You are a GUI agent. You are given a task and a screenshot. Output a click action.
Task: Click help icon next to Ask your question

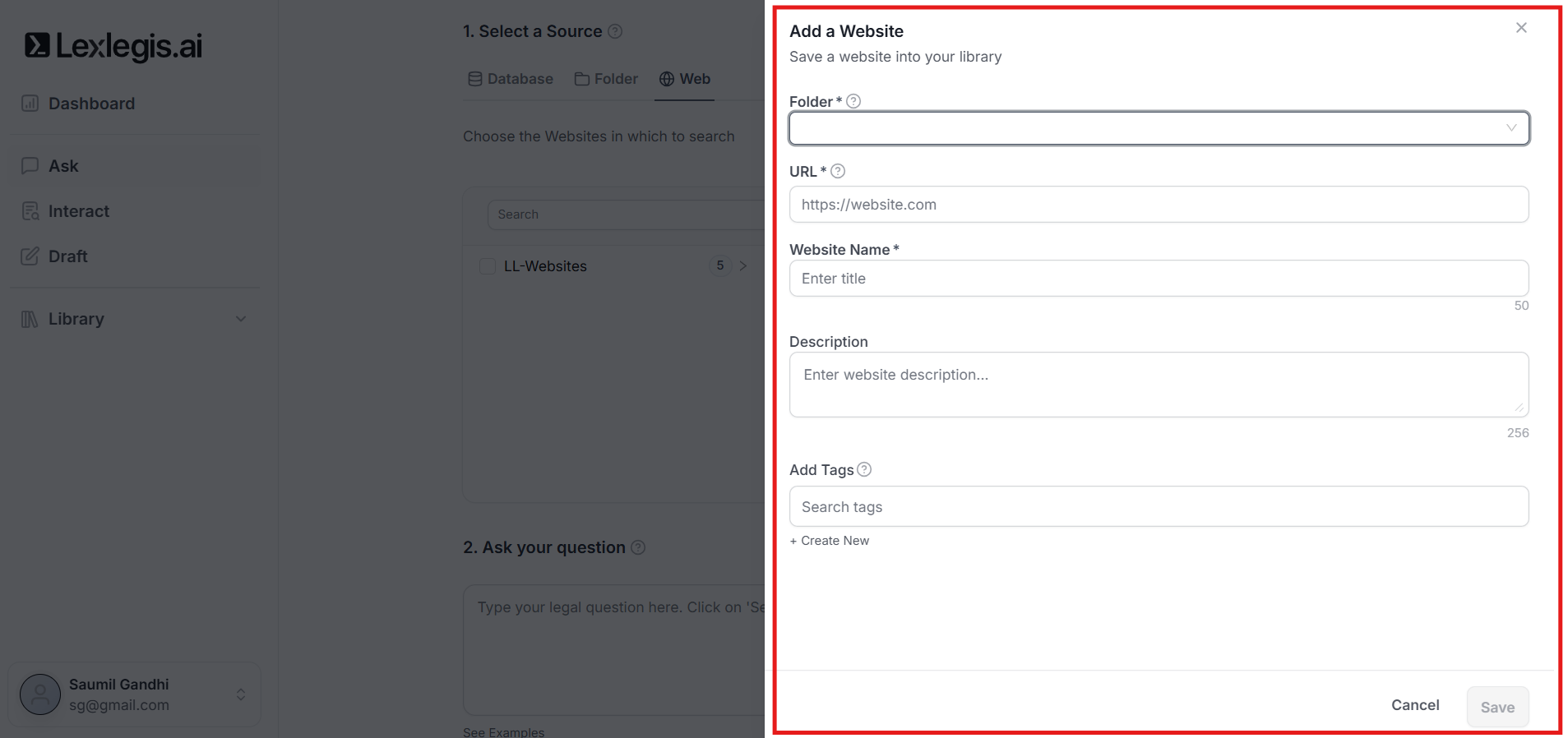pyautogui.click(x=638, y=547)
